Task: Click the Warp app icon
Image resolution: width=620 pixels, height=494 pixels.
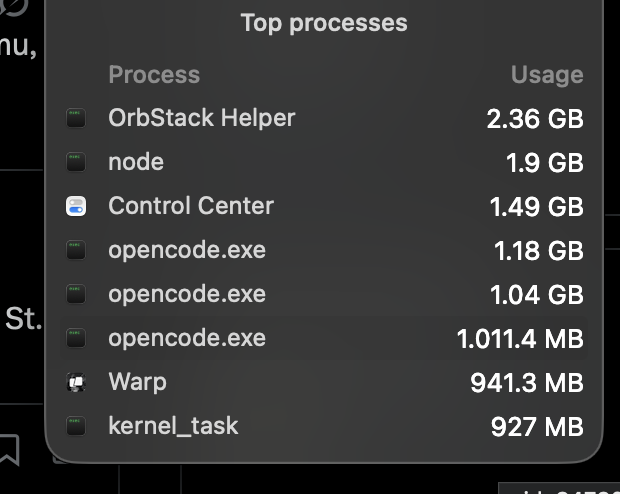Action: pyautogui.click(x=76, y=382)
